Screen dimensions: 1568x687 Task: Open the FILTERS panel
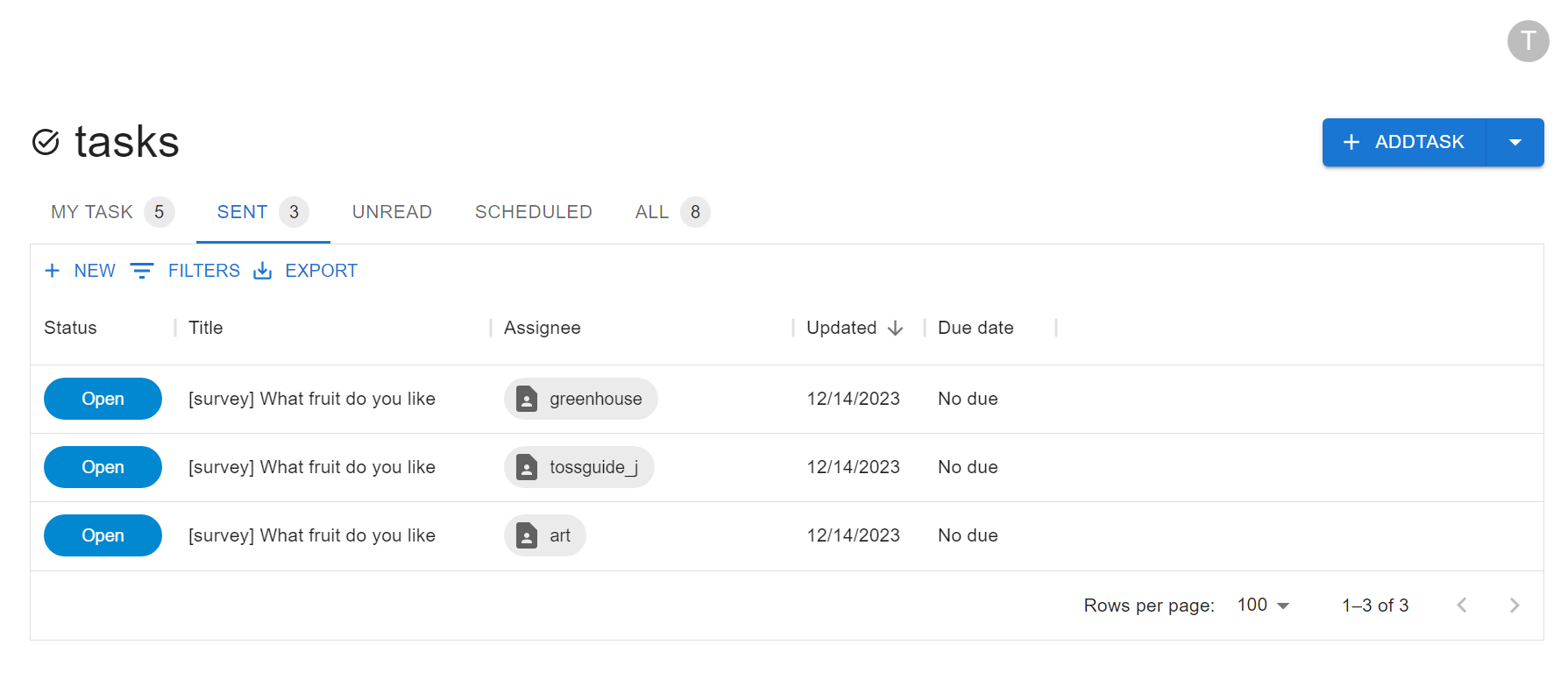tap(185, 271)
